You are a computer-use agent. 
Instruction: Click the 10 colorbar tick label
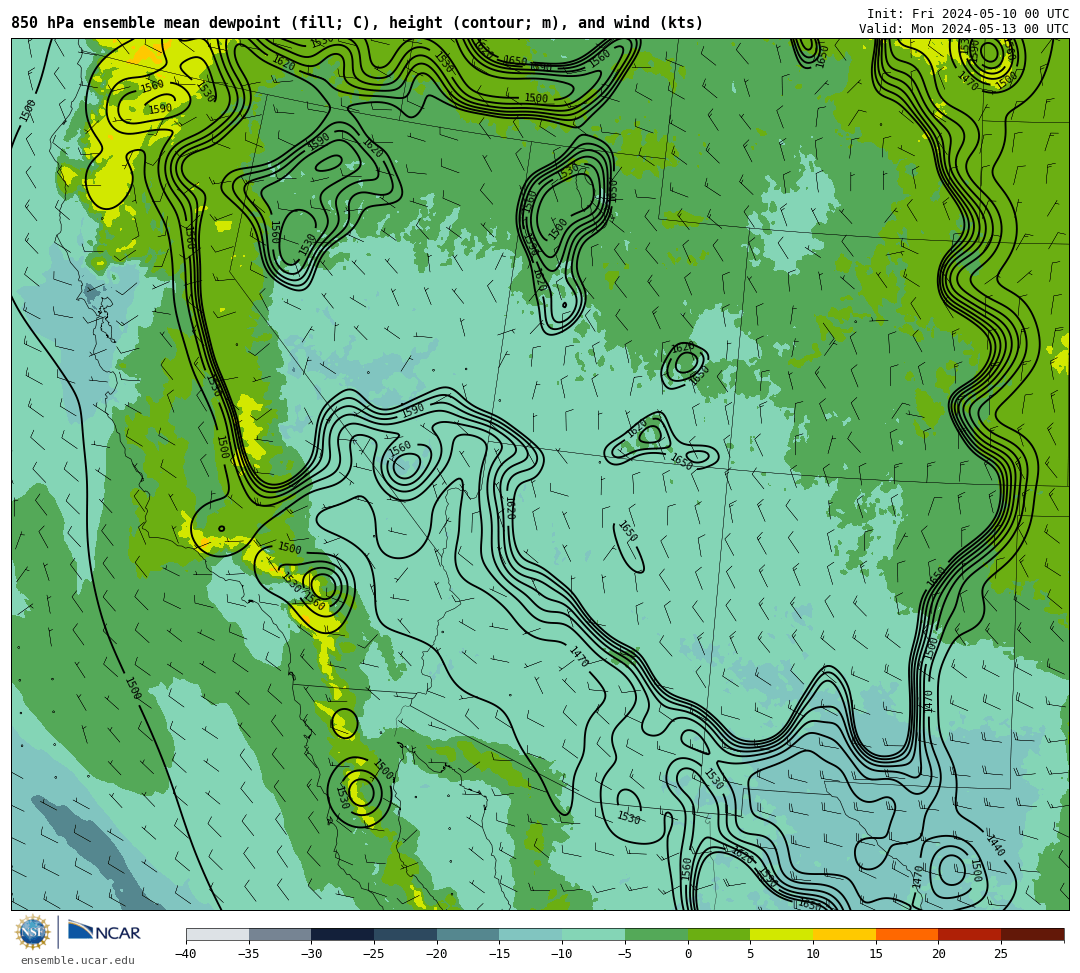(x=813, y=954)
